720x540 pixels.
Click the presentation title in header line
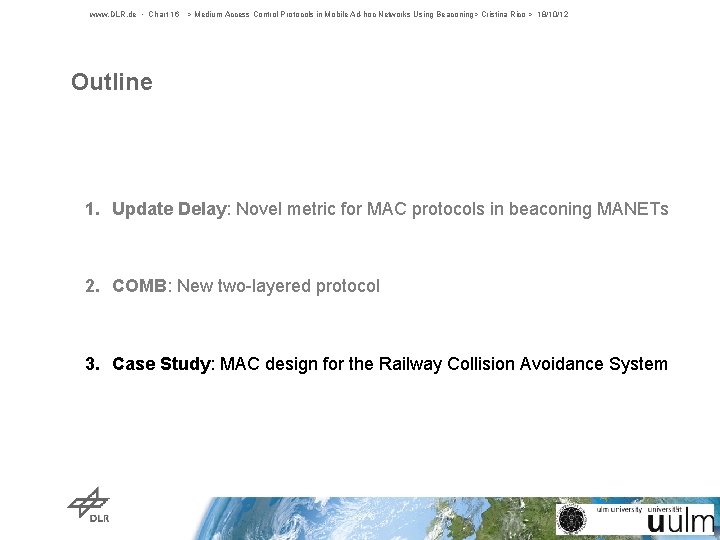[334, 14]
